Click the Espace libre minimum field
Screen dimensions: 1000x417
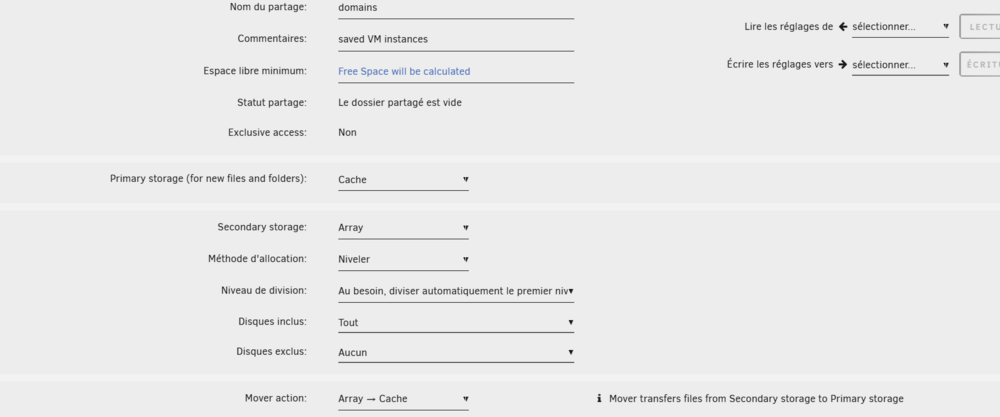456,71
